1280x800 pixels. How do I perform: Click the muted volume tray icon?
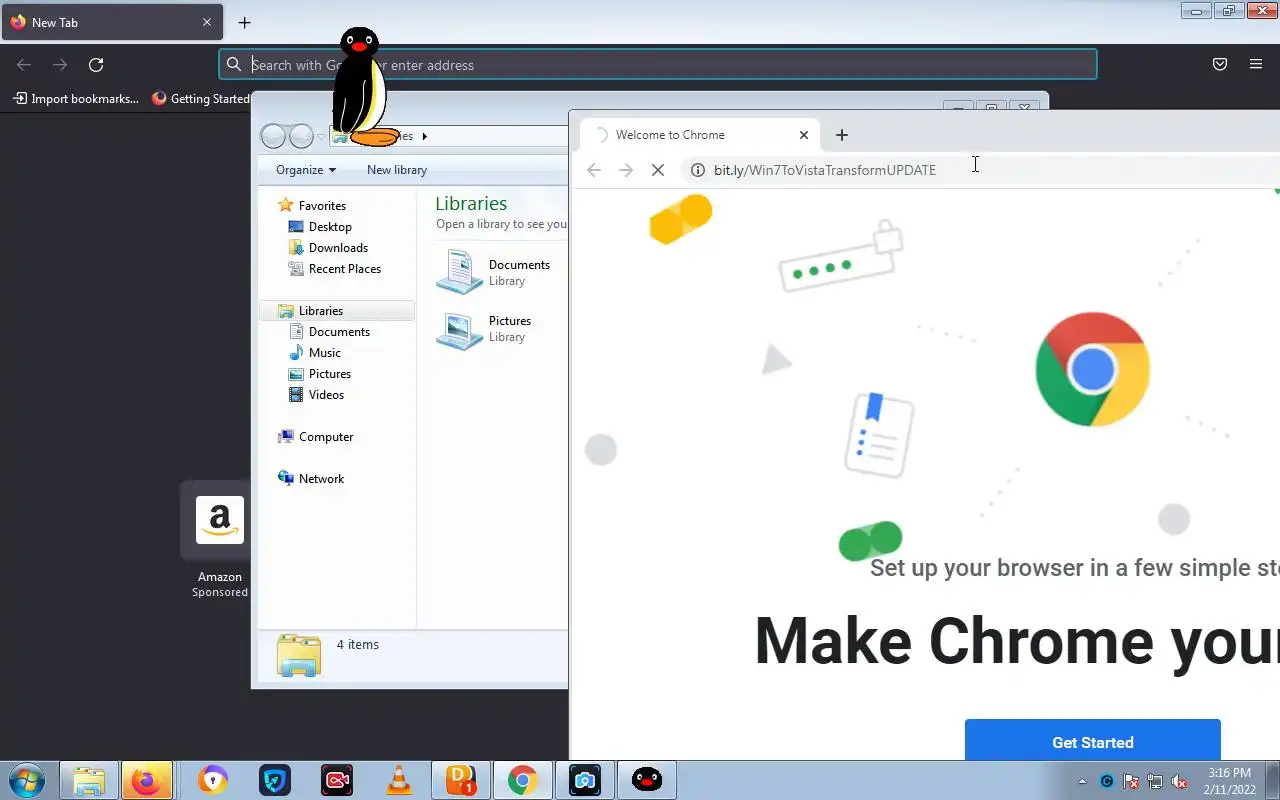click(x=1179, y=781)
